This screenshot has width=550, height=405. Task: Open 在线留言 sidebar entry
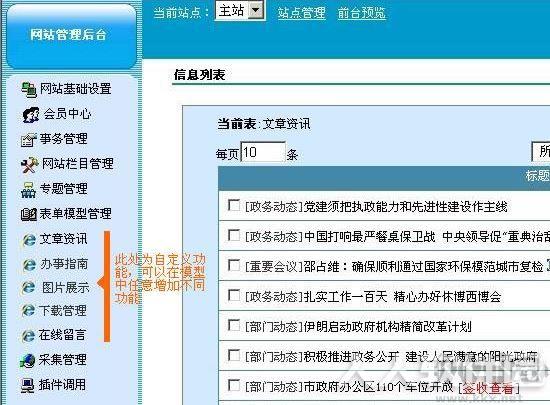[x=62, y=335]
